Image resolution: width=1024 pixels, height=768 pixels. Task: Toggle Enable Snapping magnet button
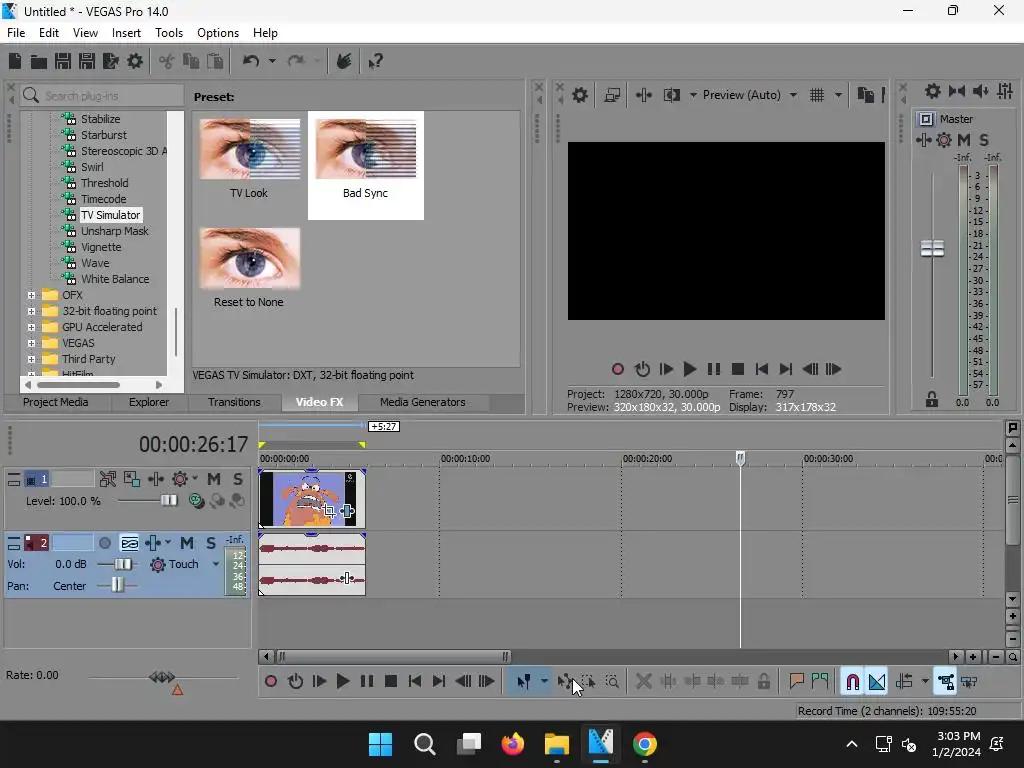tap(852, 682)
